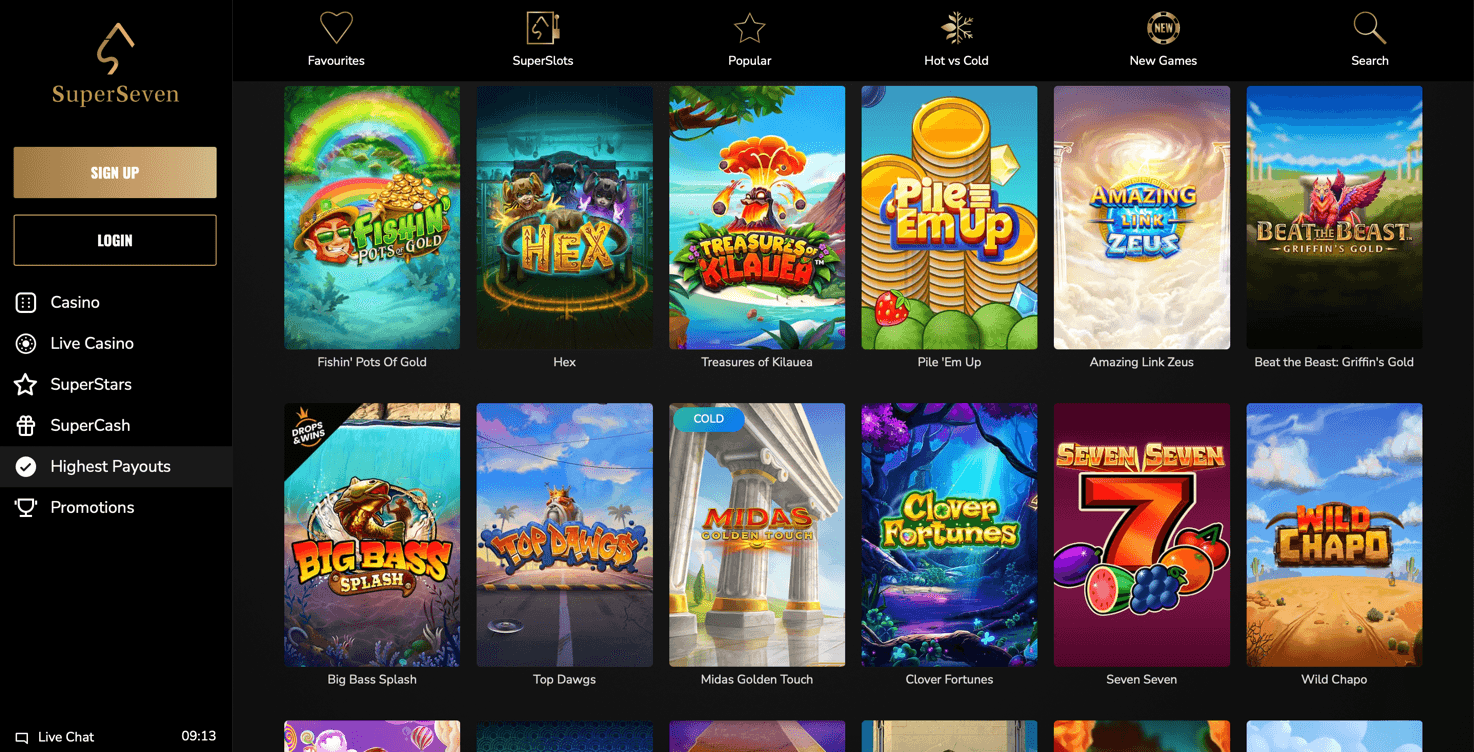Image resolution: width=1474 pixels, height=752 pixels.
Task: Open New Games via the badge icon
Action: click(1163, 28)
